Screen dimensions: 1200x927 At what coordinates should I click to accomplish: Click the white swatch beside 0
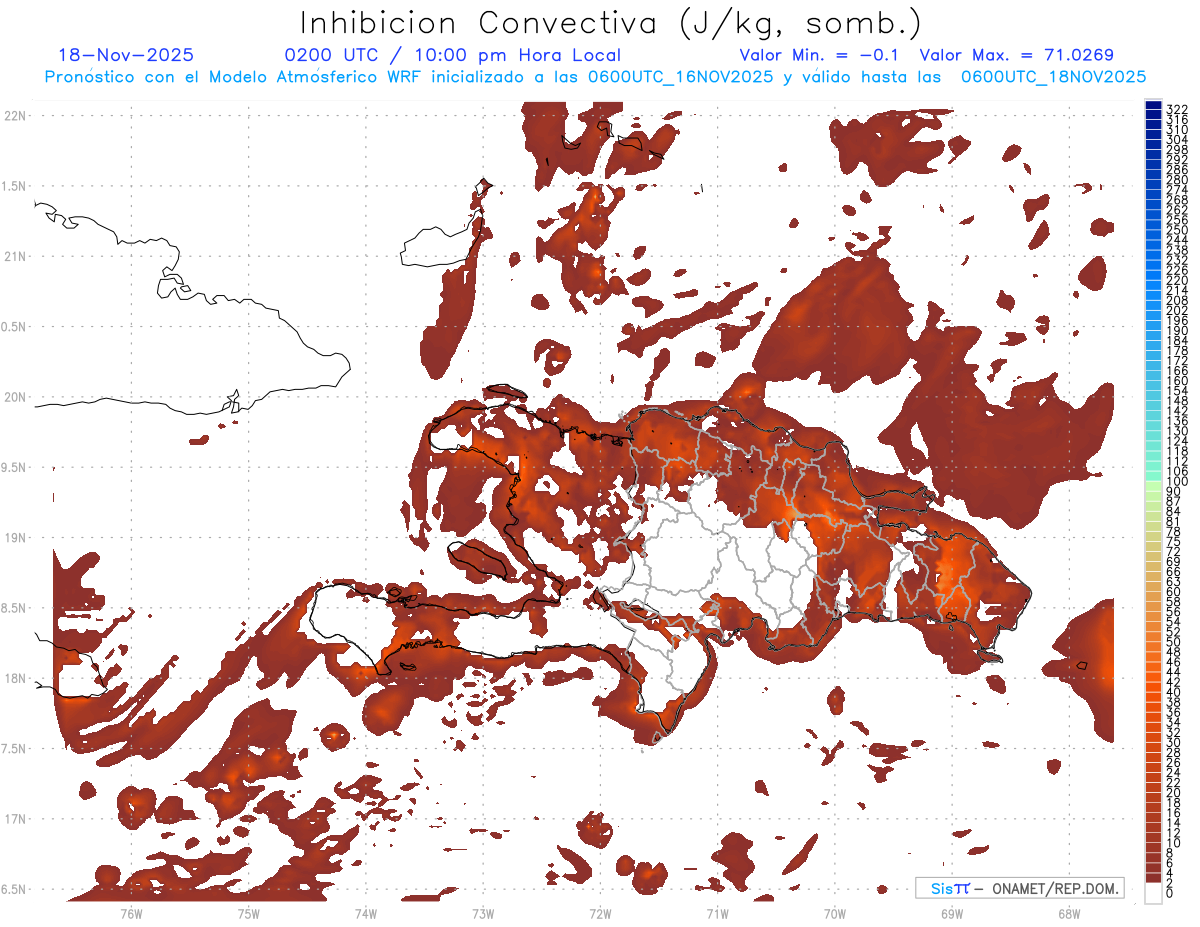pyautogui.click(x=1153, y=891)
